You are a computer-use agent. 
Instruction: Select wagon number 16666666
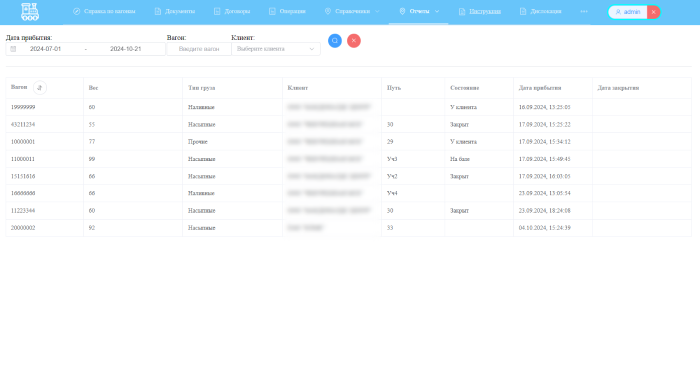23,193
